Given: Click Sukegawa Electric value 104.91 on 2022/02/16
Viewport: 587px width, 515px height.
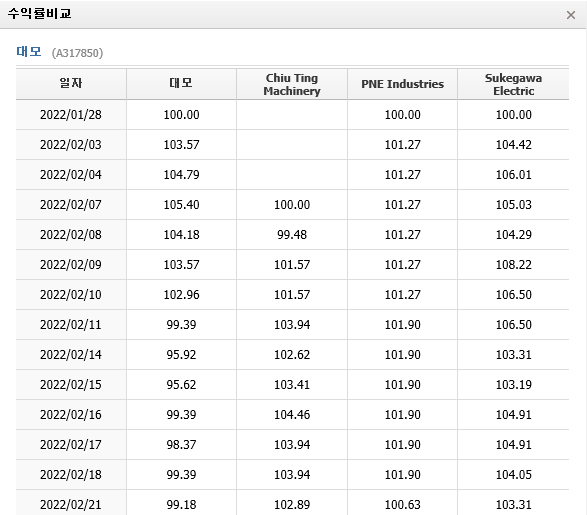Looking at the screenshot, I should [514, 414].
